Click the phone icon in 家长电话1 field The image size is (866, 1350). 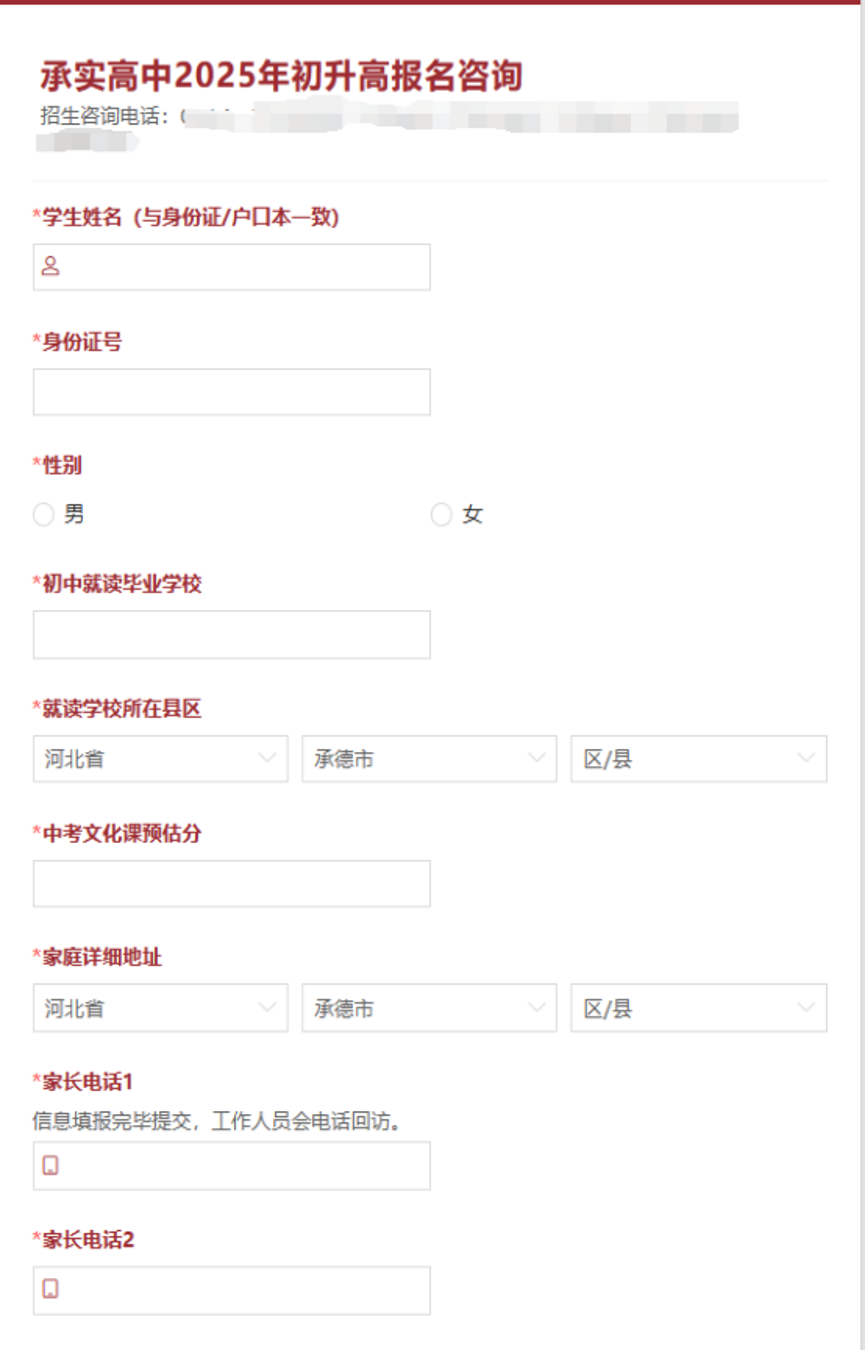[50, 1166]
